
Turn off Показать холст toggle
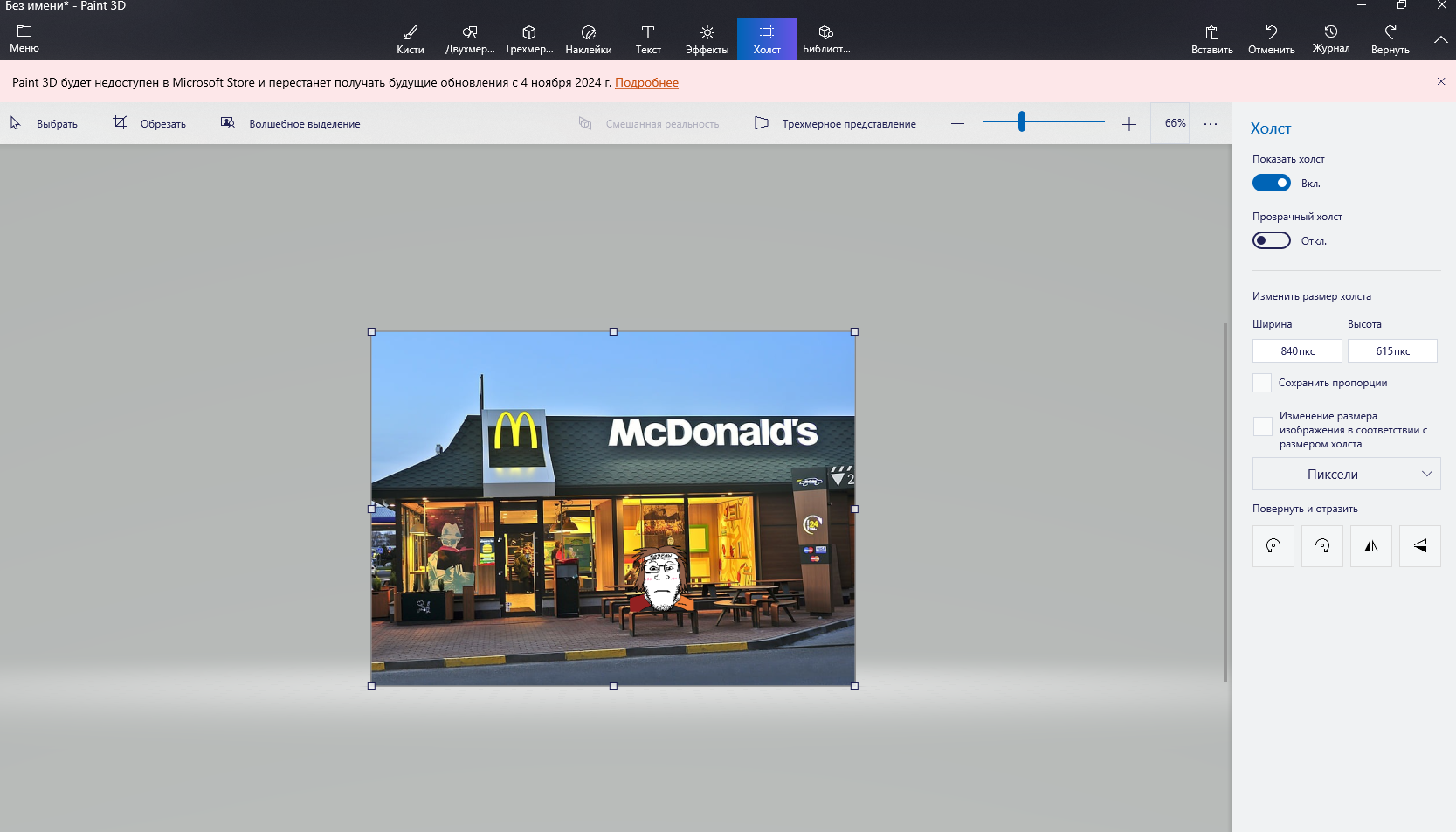click(x=1272, y=183)
